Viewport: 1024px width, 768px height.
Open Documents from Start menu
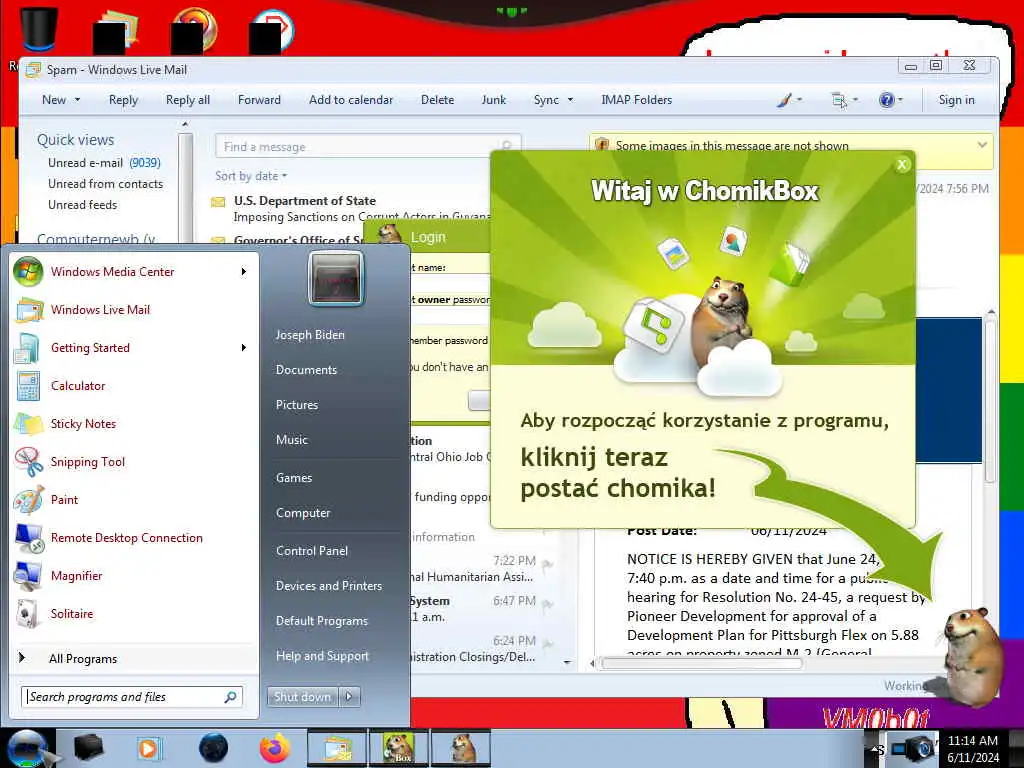point(306,370)
